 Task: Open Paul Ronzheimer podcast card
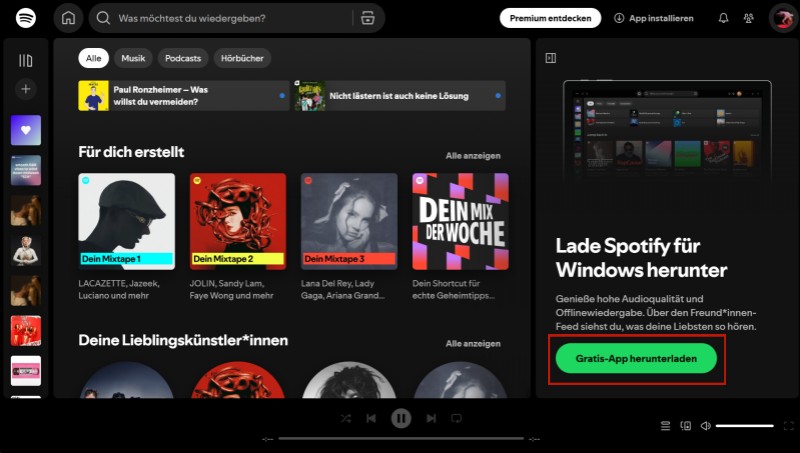point(184,95)
